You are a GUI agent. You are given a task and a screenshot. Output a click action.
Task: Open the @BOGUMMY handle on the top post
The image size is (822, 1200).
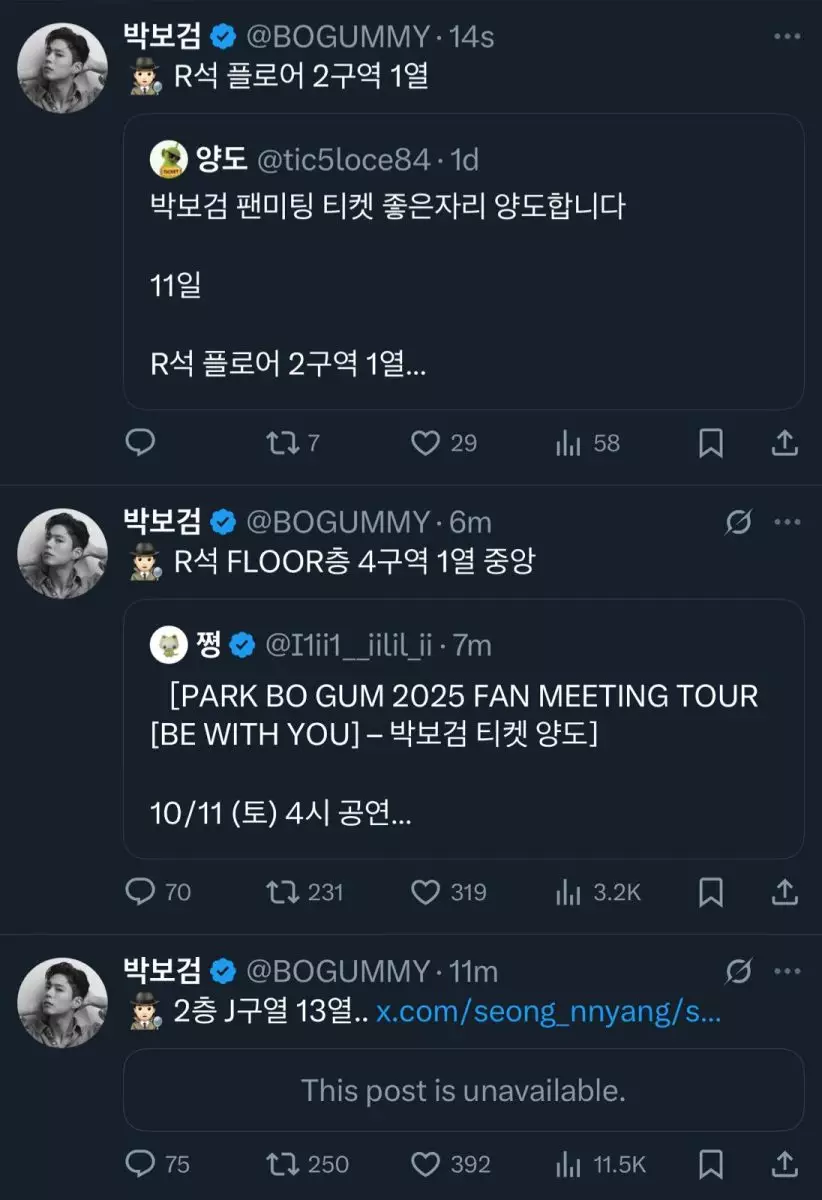(x=339, y=37)
